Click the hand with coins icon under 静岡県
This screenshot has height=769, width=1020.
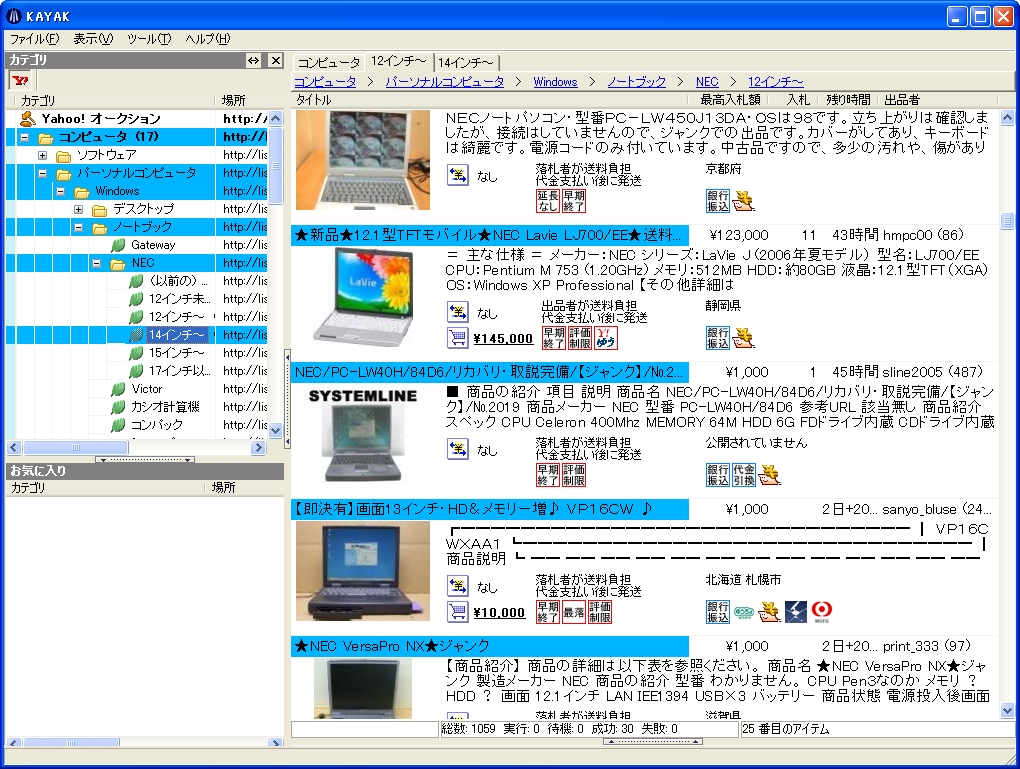coord(744,338)
